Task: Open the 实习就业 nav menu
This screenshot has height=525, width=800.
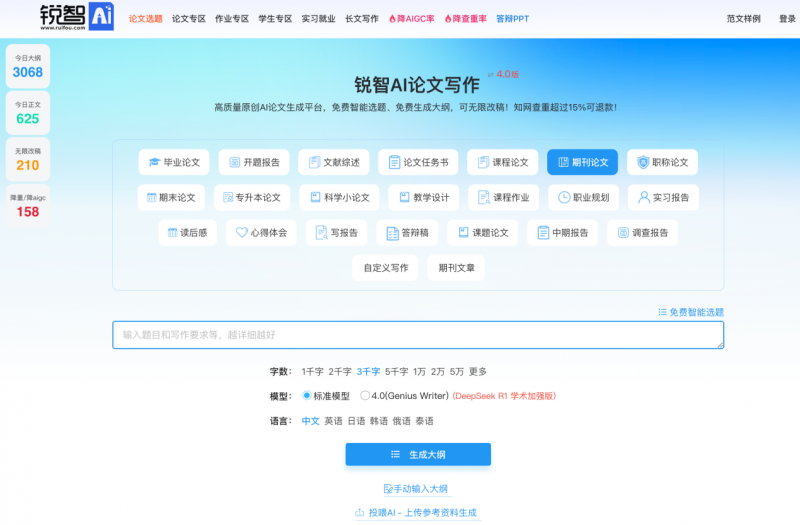Action: coord(318,19)
